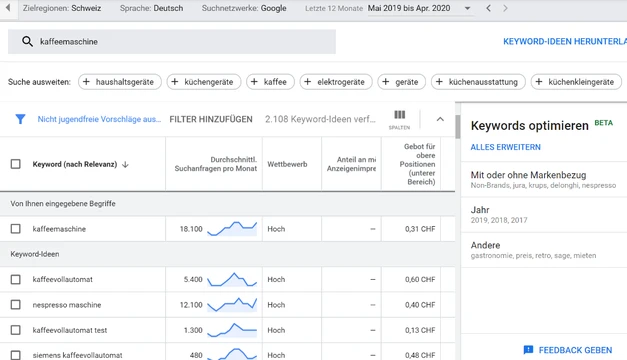Click the 12.100 search volume value

pos(191,305)
